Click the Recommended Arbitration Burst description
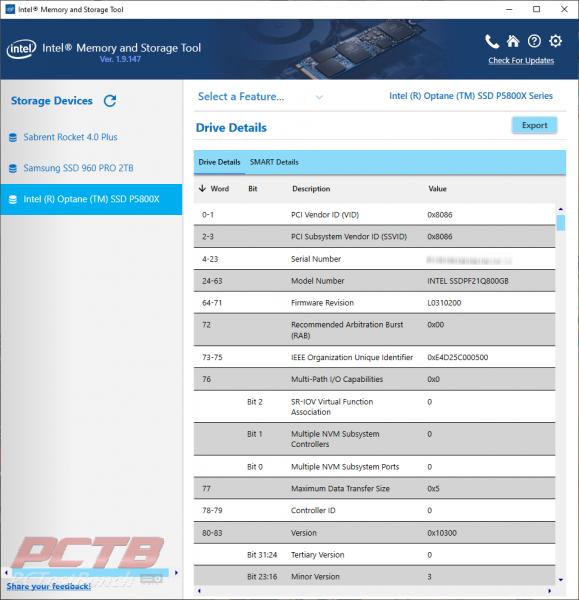The image size is (579, 600). click(x=347, y=330)
